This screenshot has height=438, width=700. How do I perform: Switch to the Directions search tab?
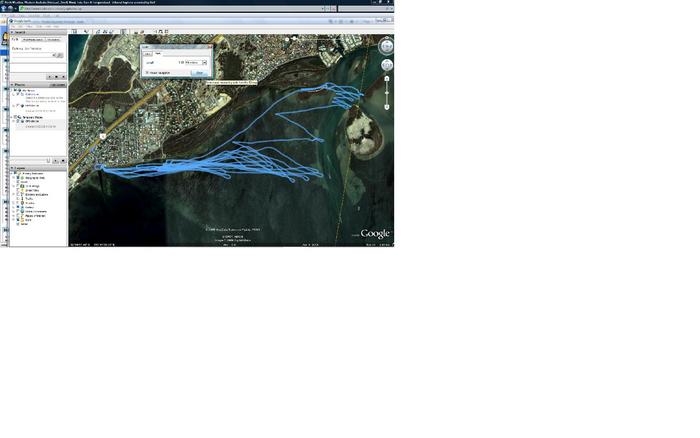click(54, 40)
